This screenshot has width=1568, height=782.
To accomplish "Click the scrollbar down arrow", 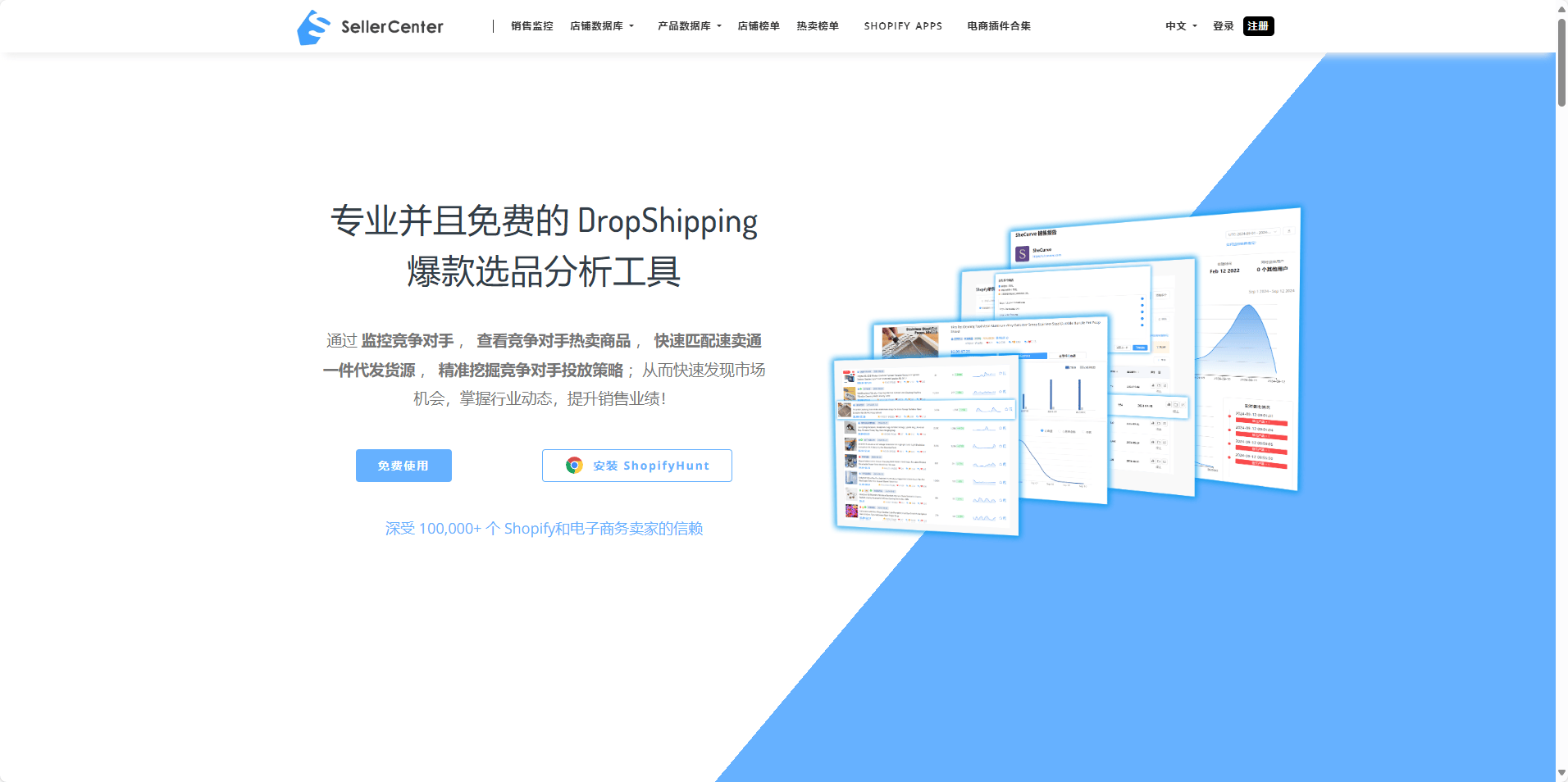I will tap(1561, 773).
